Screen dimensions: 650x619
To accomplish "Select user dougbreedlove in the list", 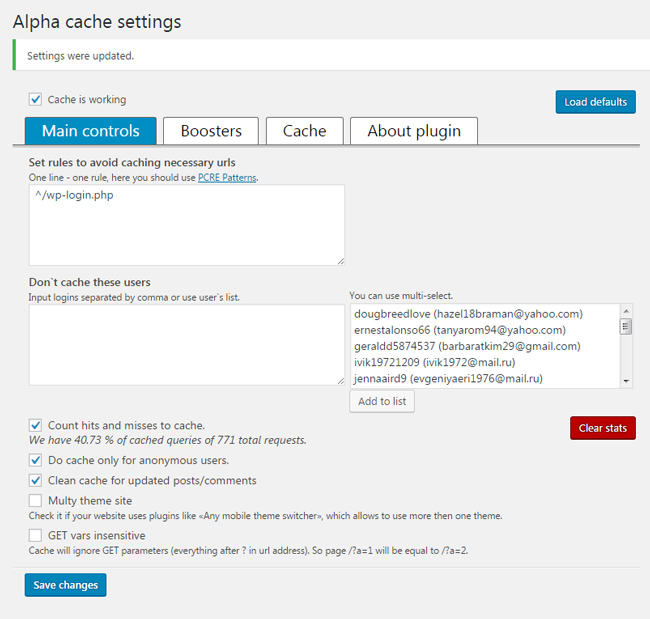I will click(x=468, y=314).
